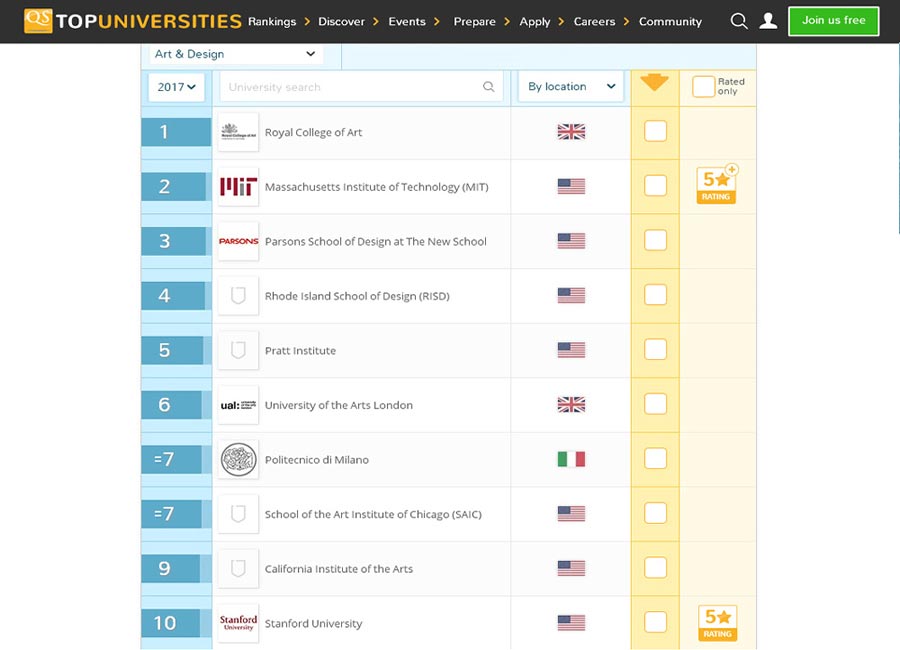Viewport: 900px width, 650px height.
Task: Click the Rhode Island School of Design shield icon
Action: [238, 296]
